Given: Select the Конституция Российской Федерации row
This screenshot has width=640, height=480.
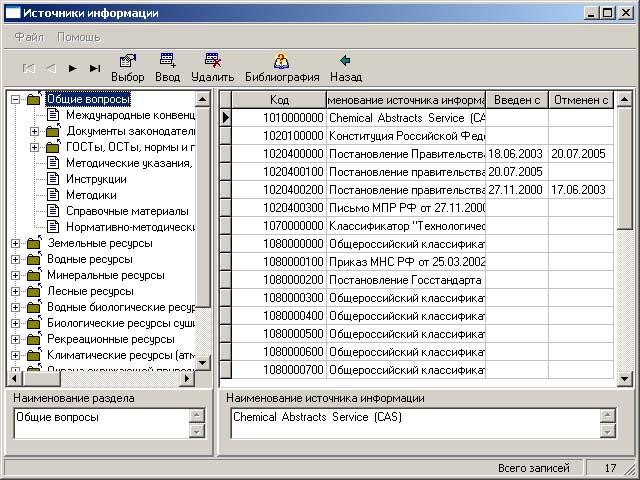Looking at the screenshot, I should coord(406,134).
